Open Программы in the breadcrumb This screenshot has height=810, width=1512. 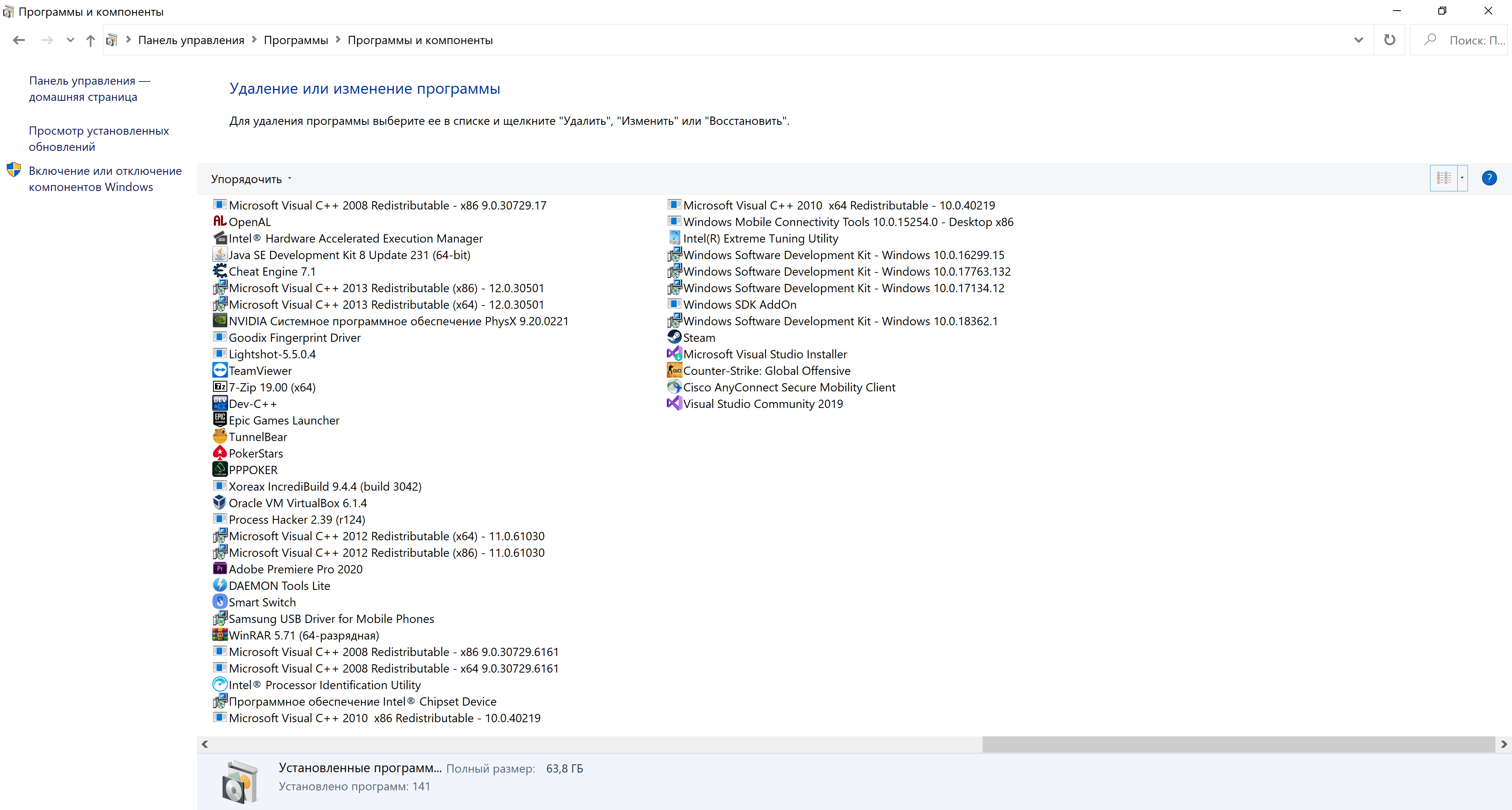296,40
